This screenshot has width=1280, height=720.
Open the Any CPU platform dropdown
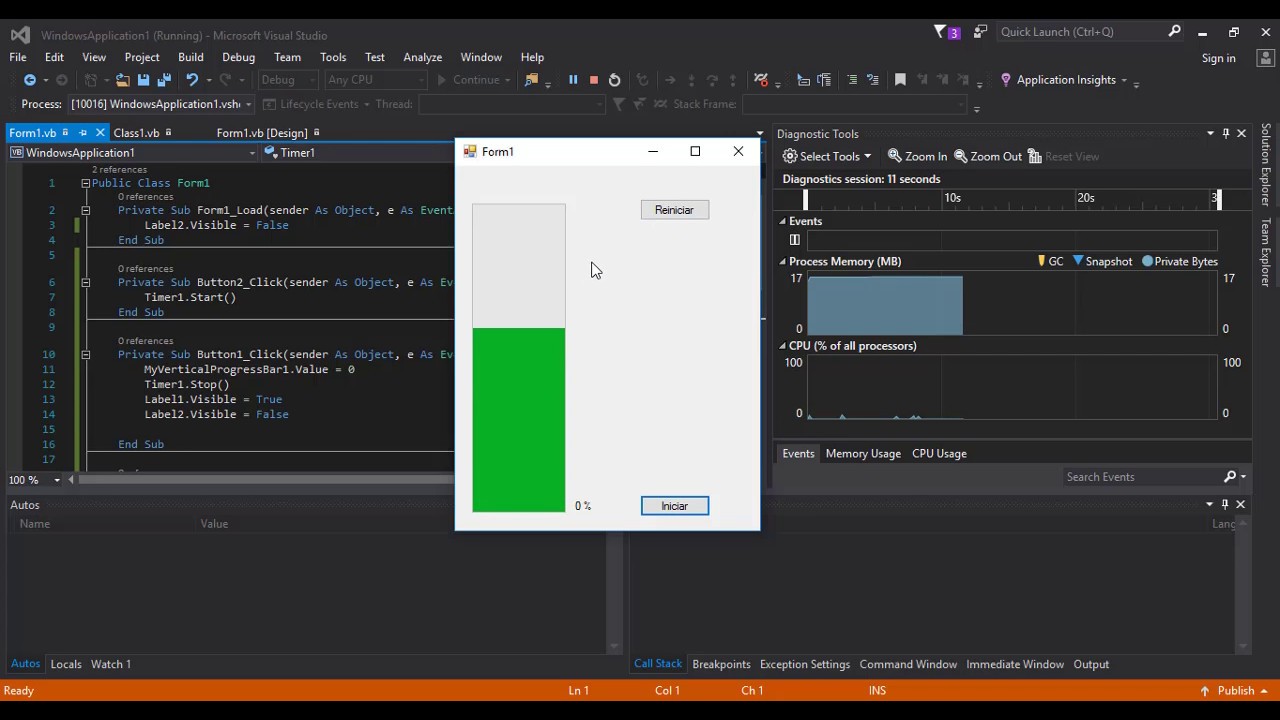click(x=375, y=80)
